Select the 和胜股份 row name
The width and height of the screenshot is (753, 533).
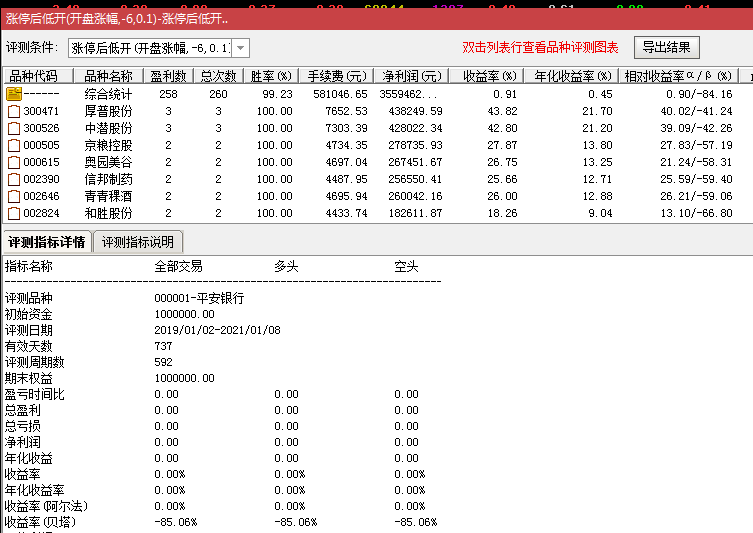[108, 213]
